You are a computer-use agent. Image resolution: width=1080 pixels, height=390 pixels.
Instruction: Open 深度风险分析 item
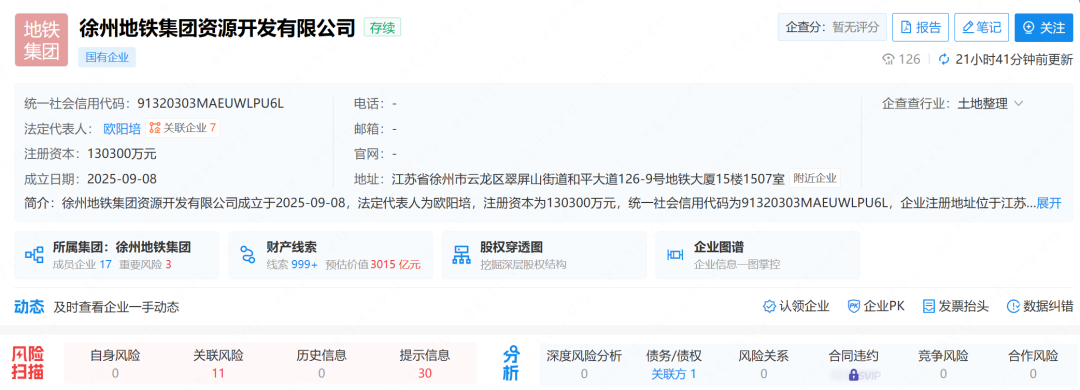pyautogui.click(x=584, y=364)
